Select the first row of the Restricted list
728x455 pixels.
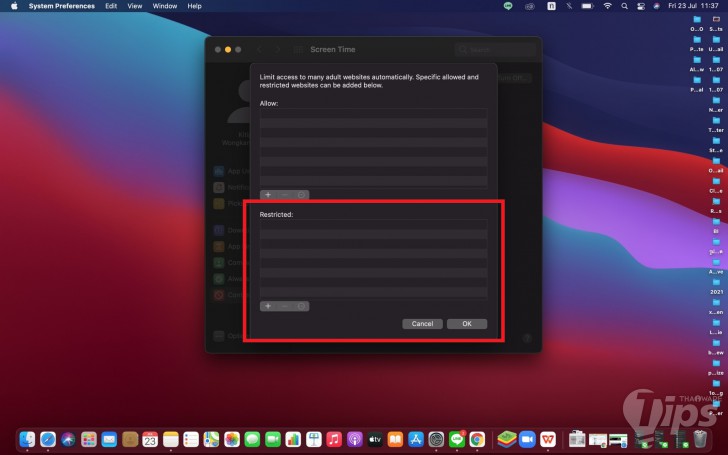373,225
